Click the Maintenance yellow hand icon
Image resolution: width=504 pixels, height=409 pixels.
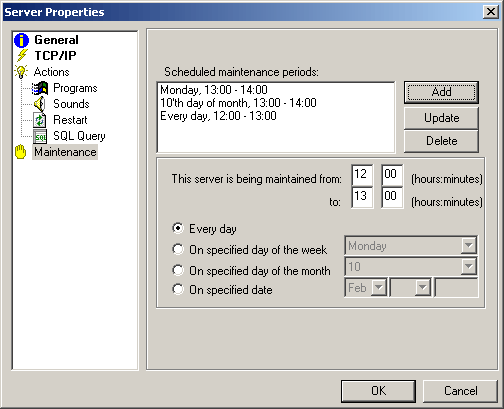coord(21,152)
